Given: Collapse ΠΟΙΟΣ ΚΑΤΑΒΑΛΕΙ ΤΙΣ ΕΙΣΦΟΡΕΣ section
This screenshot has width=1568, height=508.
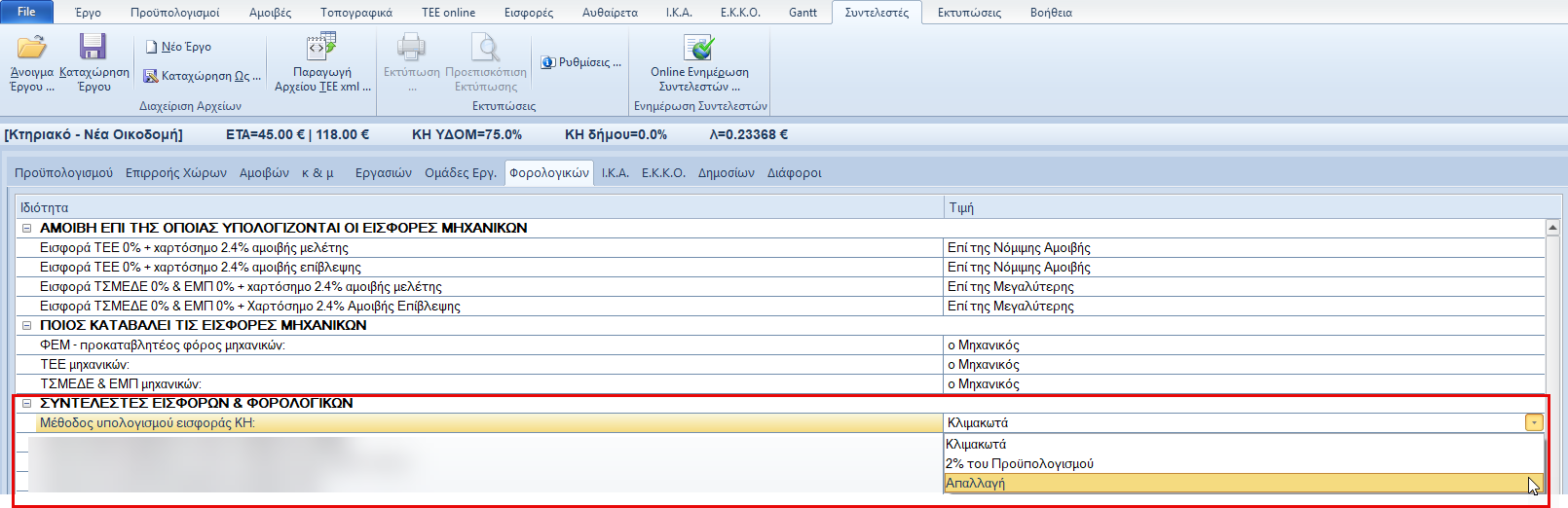Looking at the screenshot, I should click(27, 326).
